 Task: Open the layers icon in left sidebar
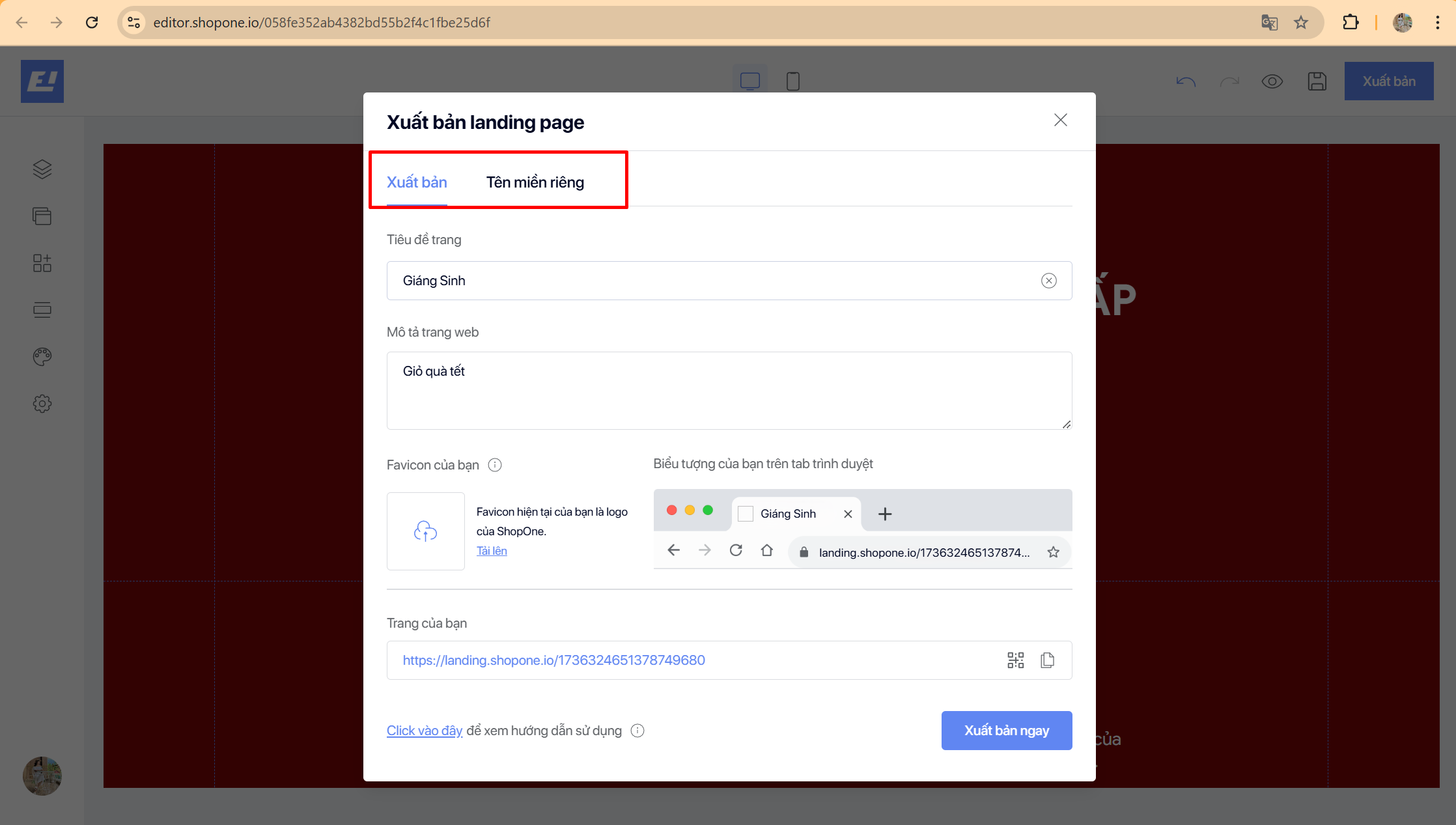pyautogui.click(x=42, y=169)
